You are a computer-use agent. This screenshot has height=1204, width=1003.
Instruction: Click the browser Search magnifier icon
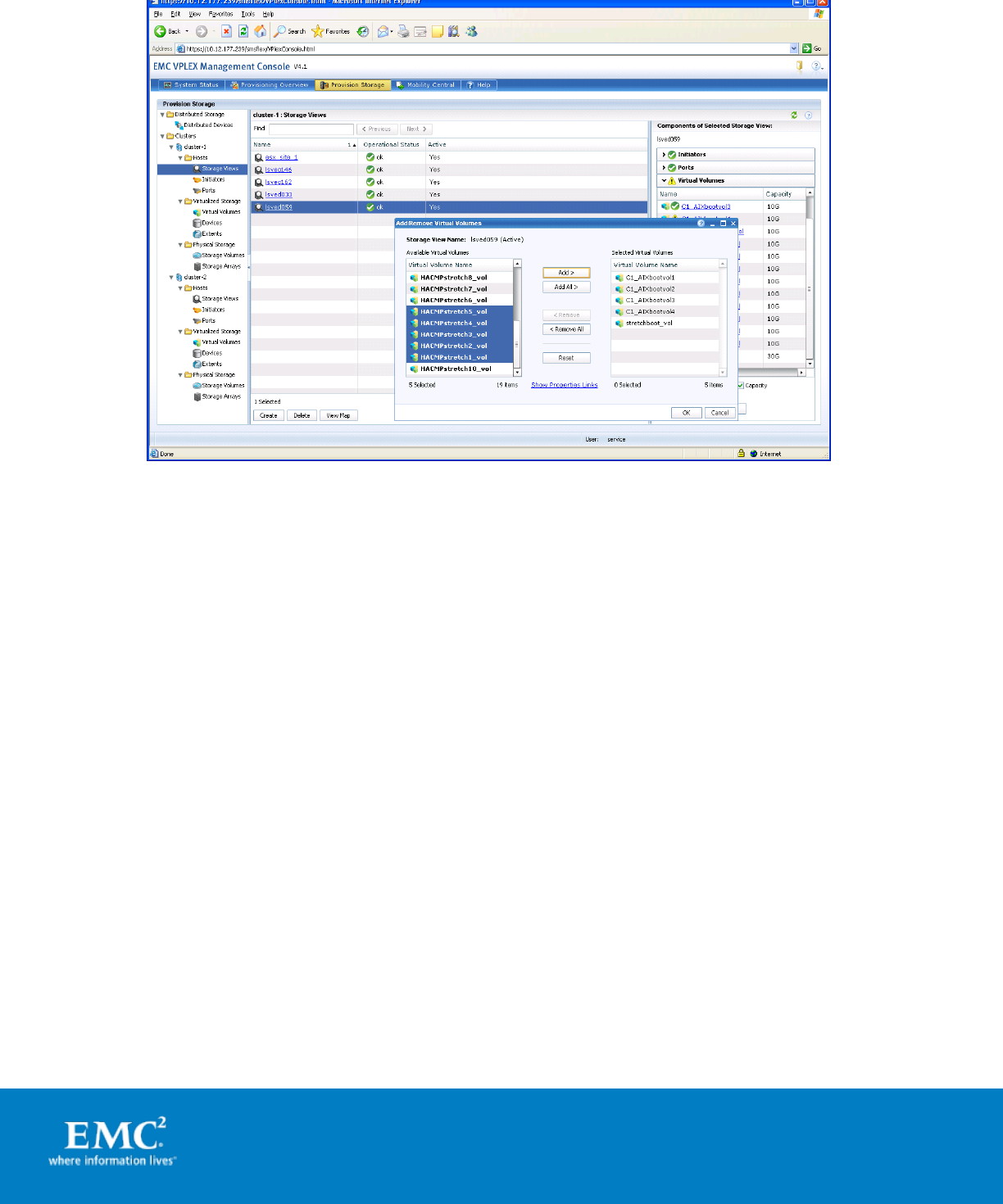tap(279, 31)
